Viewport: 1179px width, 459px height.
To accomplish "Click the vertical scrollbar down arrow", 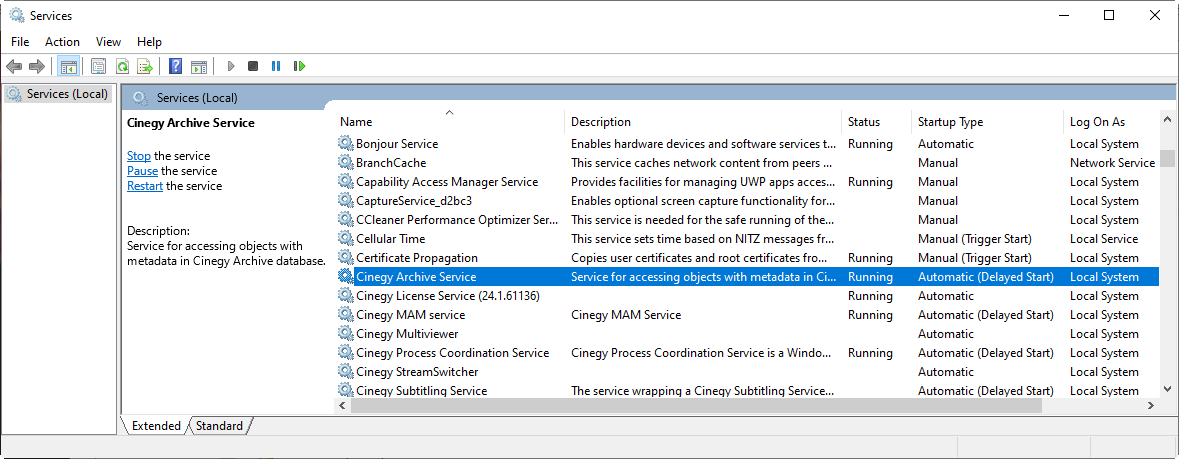I will (x=1167, y=389).
